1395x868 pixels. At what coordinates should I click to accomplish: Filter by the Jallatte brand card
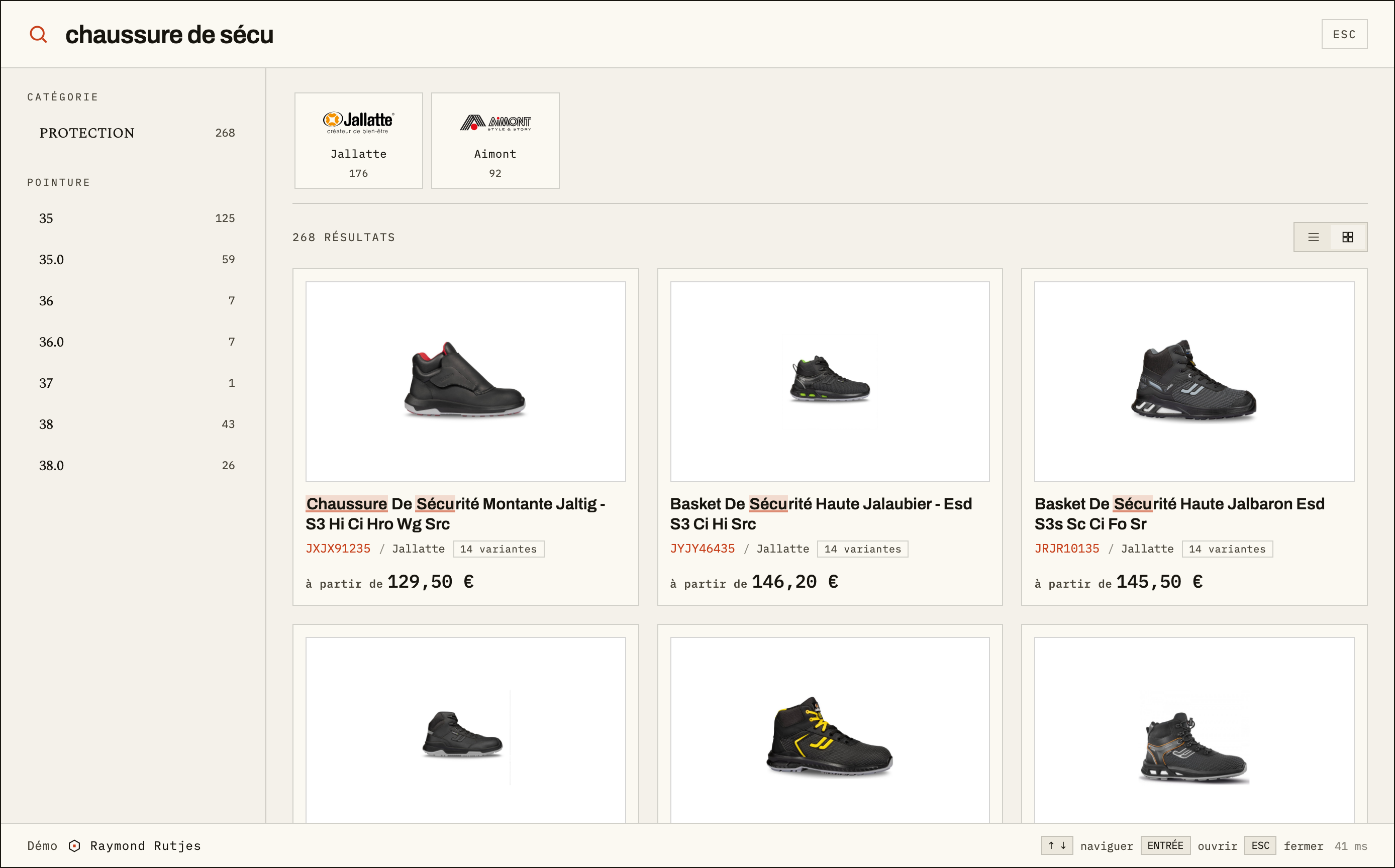click(358, 141)
